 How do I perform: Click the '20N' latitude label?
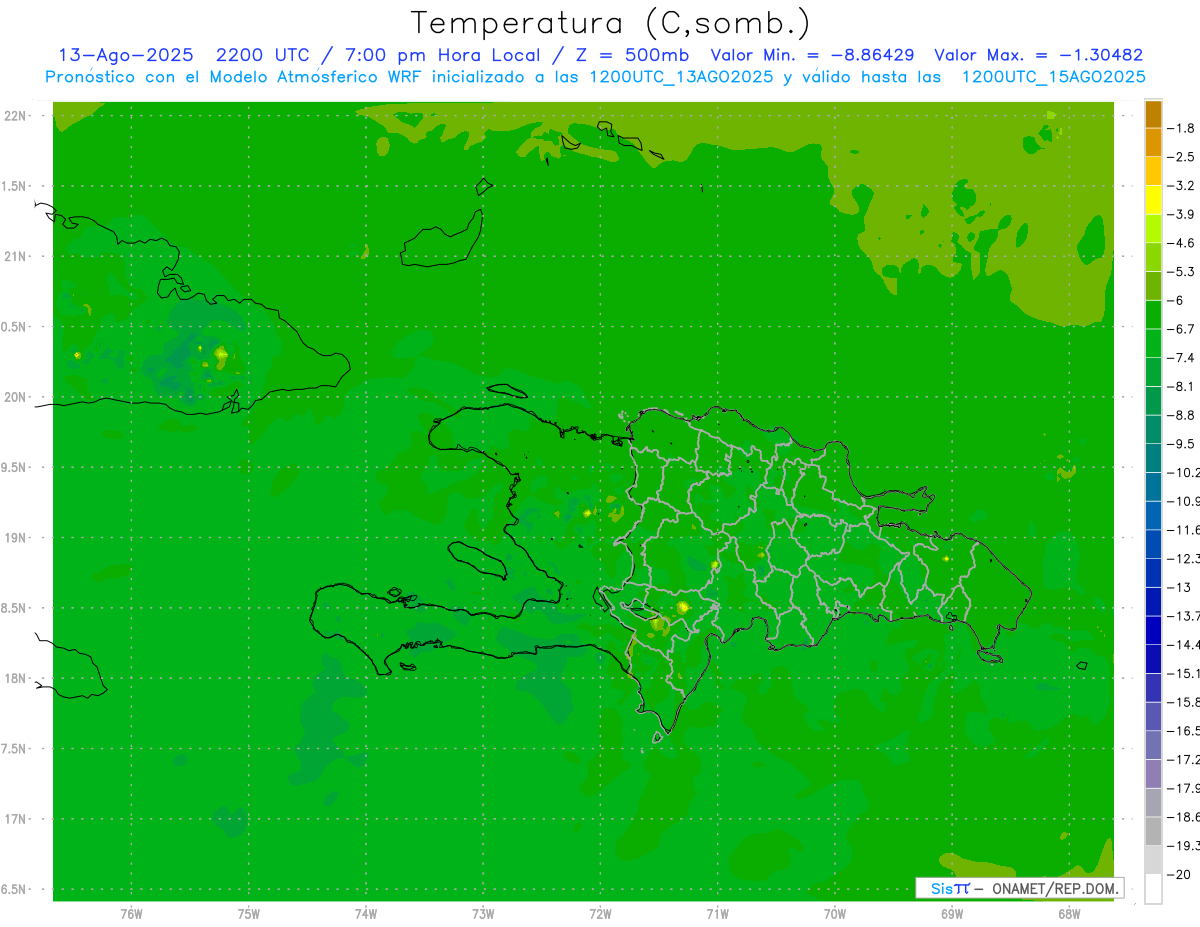[x=15, y=397]
